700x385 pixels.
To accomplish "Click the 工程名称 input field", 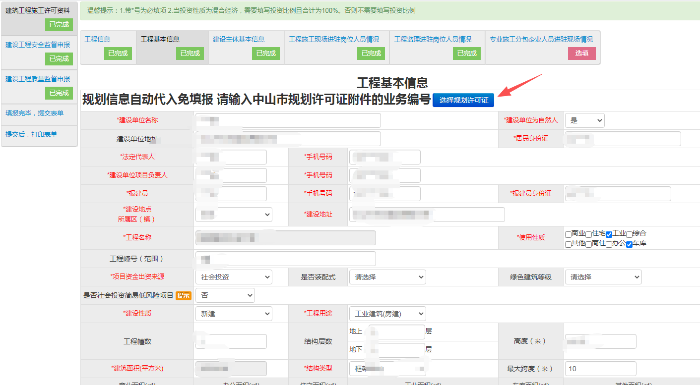I will 285,238.
